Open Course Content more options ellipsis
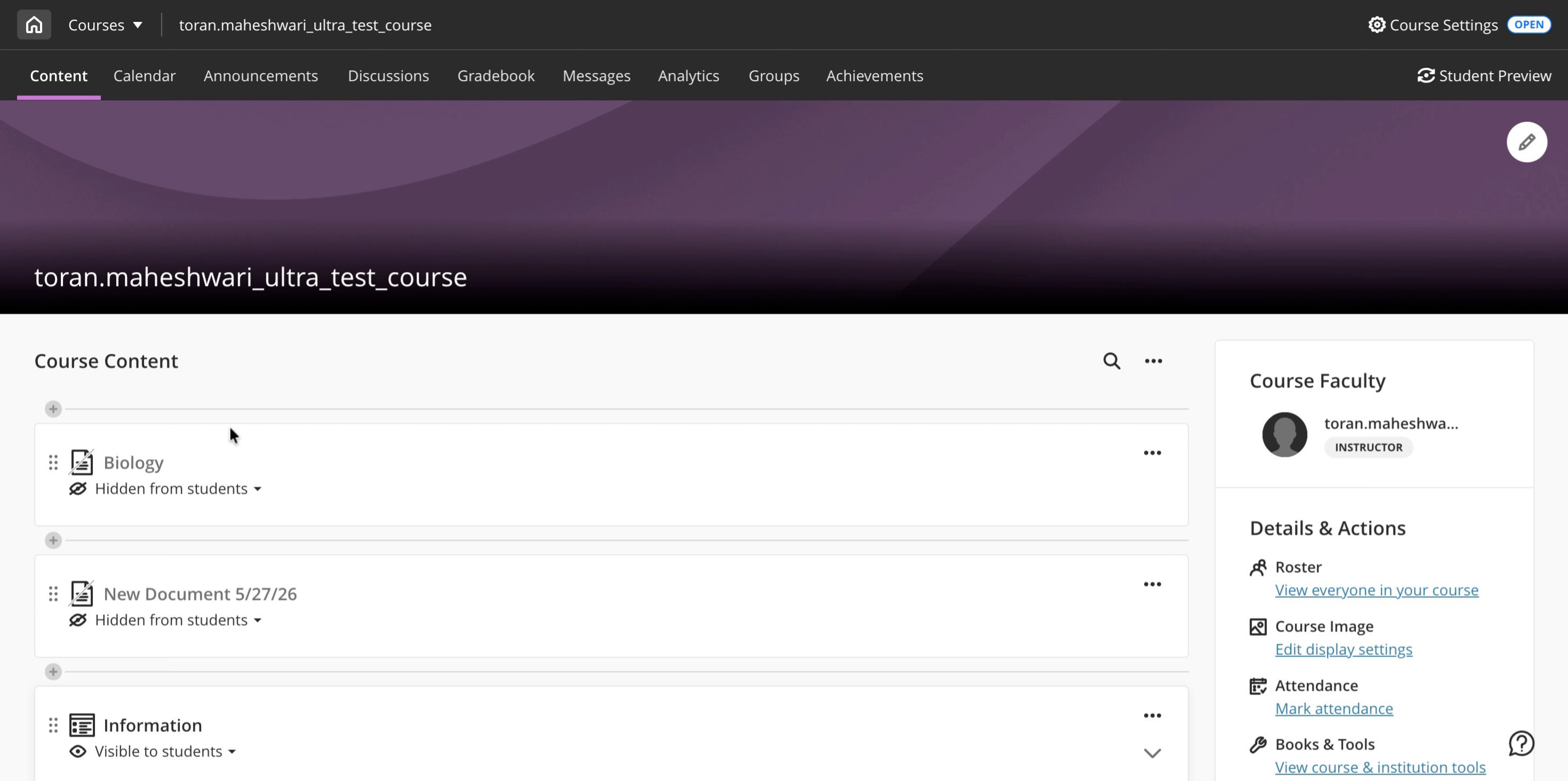This screenshot has width=1568, height=781. pos(1153,361)
